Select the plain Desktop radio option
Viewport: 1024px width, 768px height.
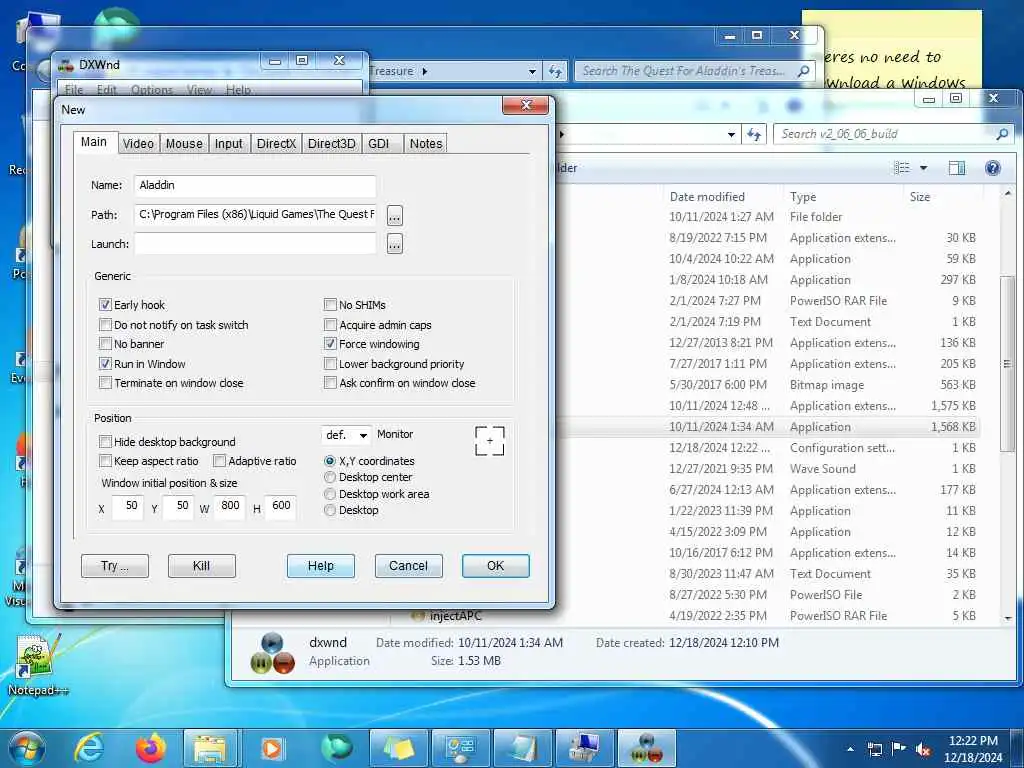(x=330, y=510)
